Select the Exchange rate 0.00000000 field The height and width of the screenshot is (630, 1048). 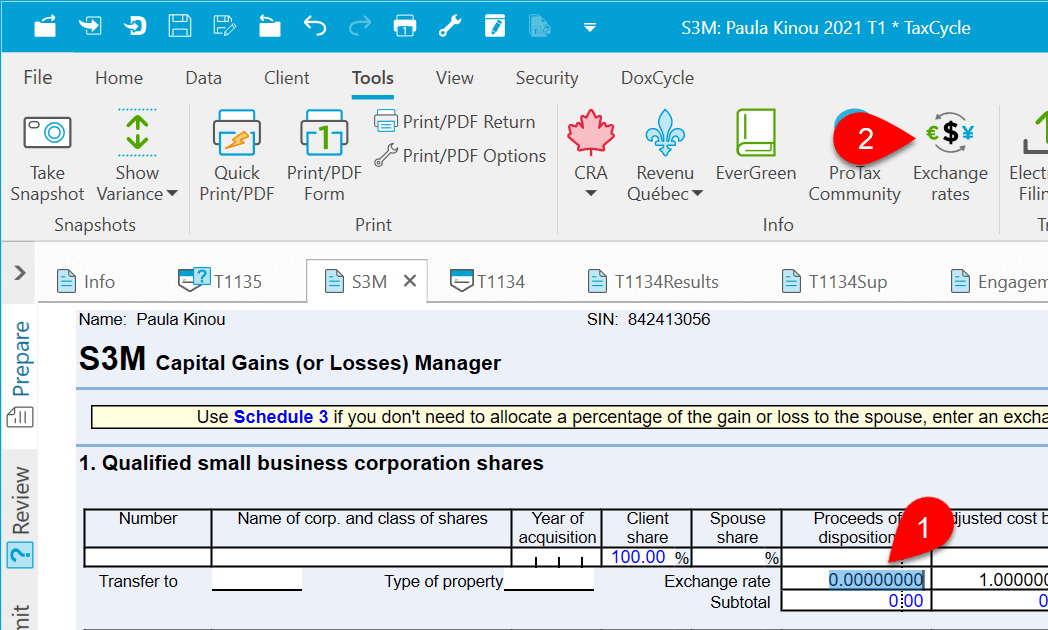click(856, 579)
